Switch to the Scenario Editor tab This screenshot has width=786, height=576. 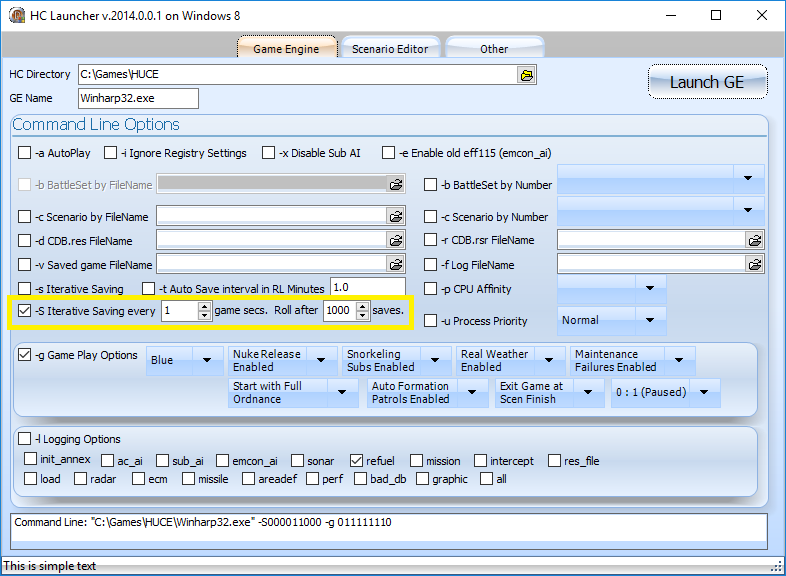click(390, 48)
